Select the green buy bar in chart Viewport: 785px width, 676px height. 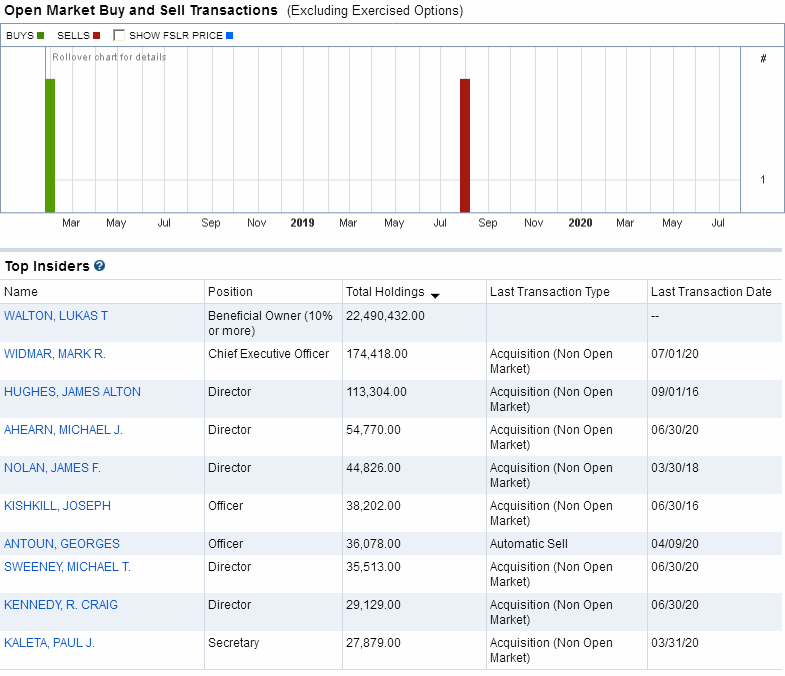(50, 146)
